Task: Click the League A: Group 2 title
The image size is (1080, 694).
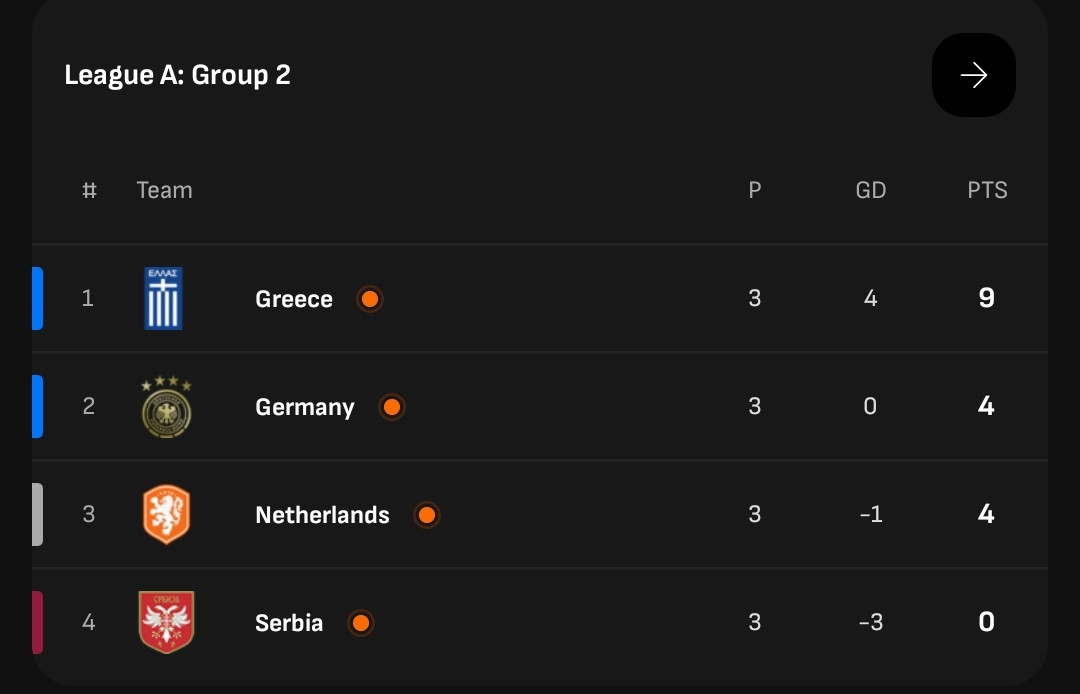Action: click(x=178, y=75)
